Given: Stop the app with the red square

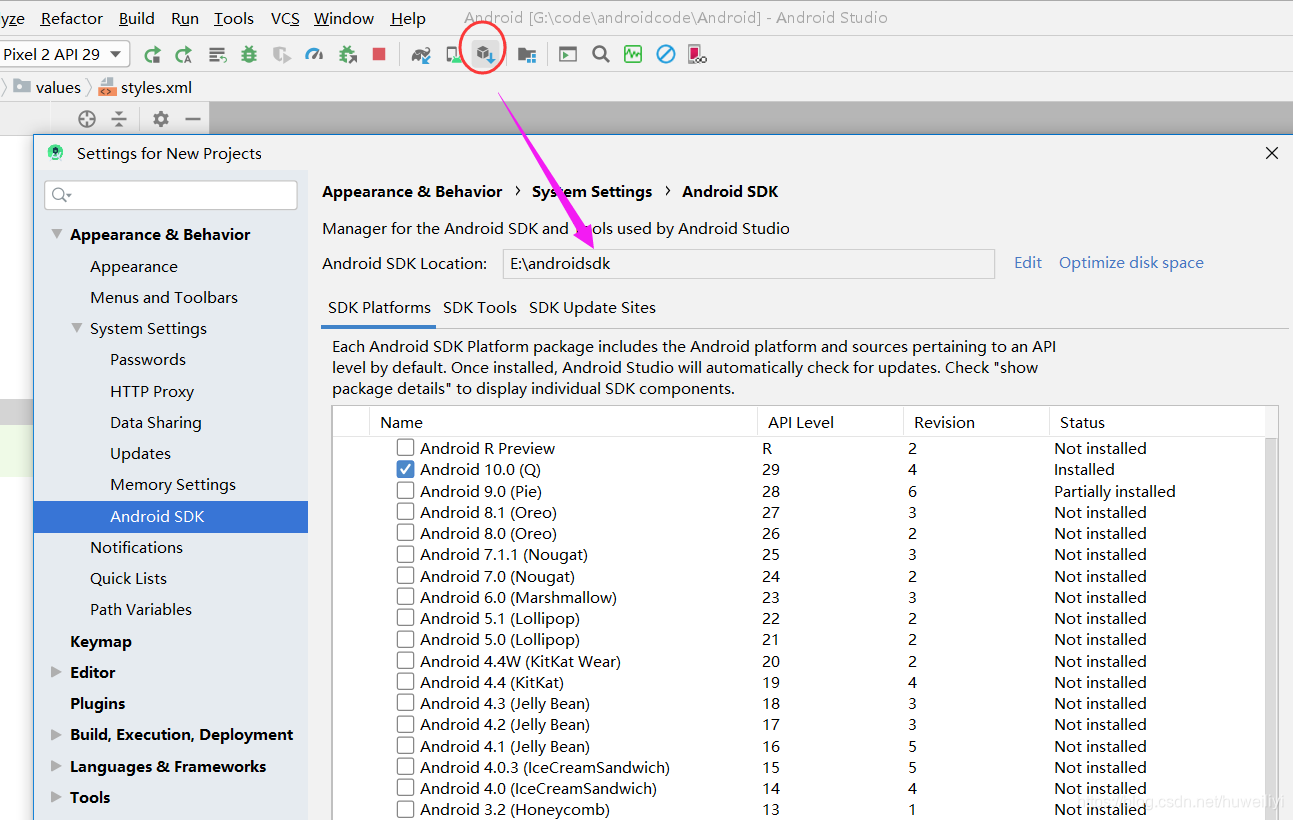Looking at the screenshot, I should click(379, 54).
